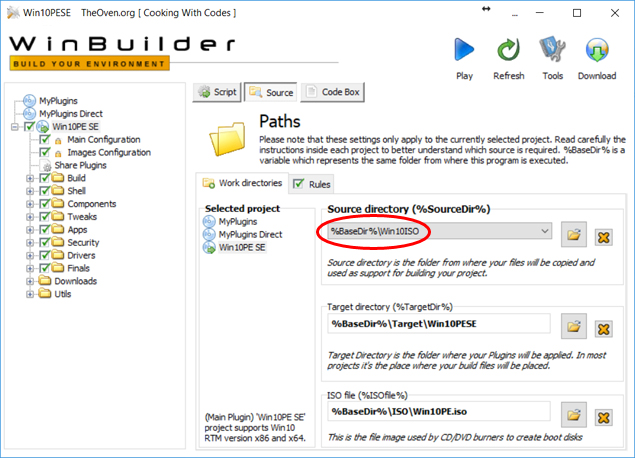Select Main Configuration tree entry

(x=104, y=140)
